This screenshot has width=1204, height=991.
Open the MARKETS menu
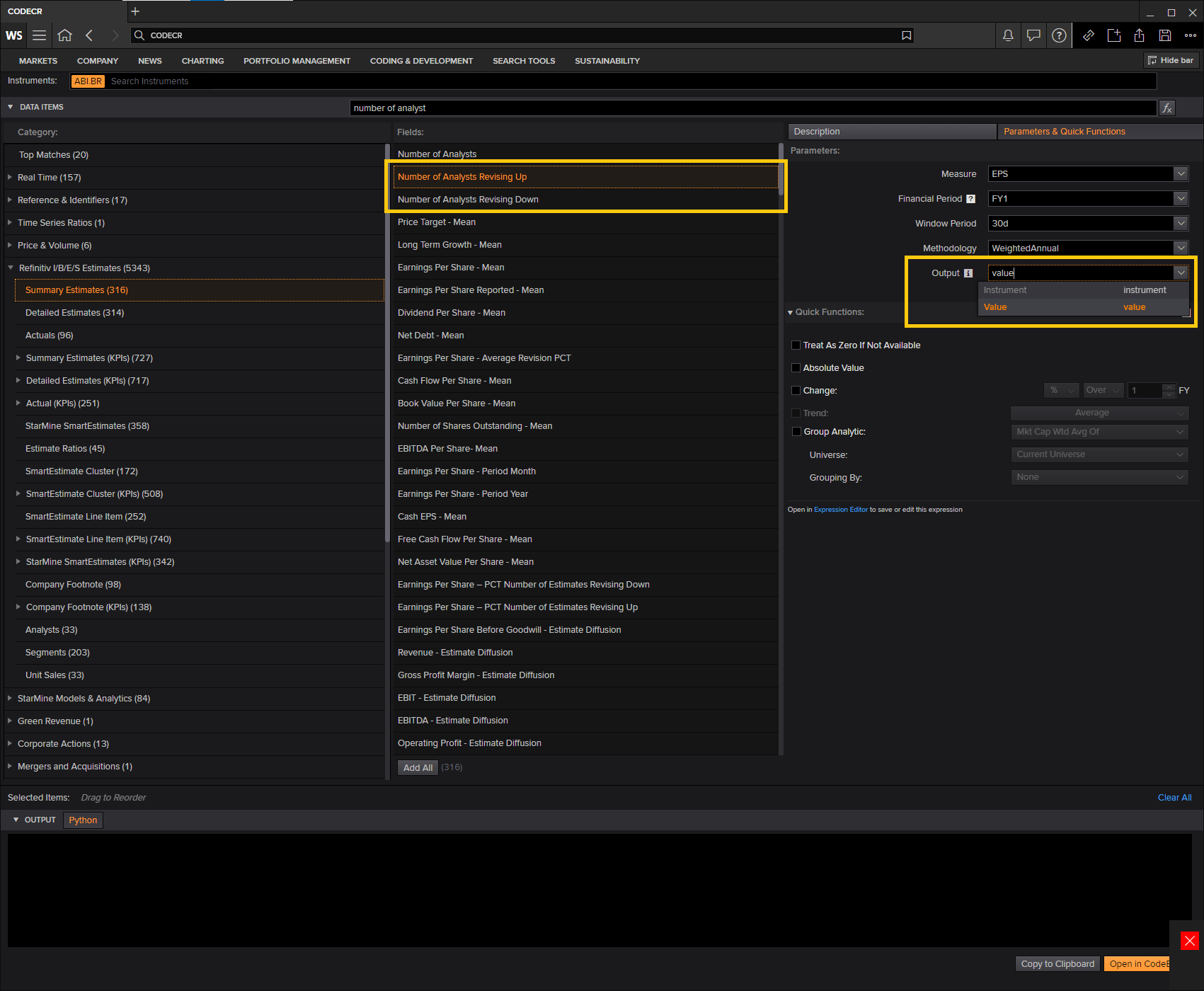[38, 61]
